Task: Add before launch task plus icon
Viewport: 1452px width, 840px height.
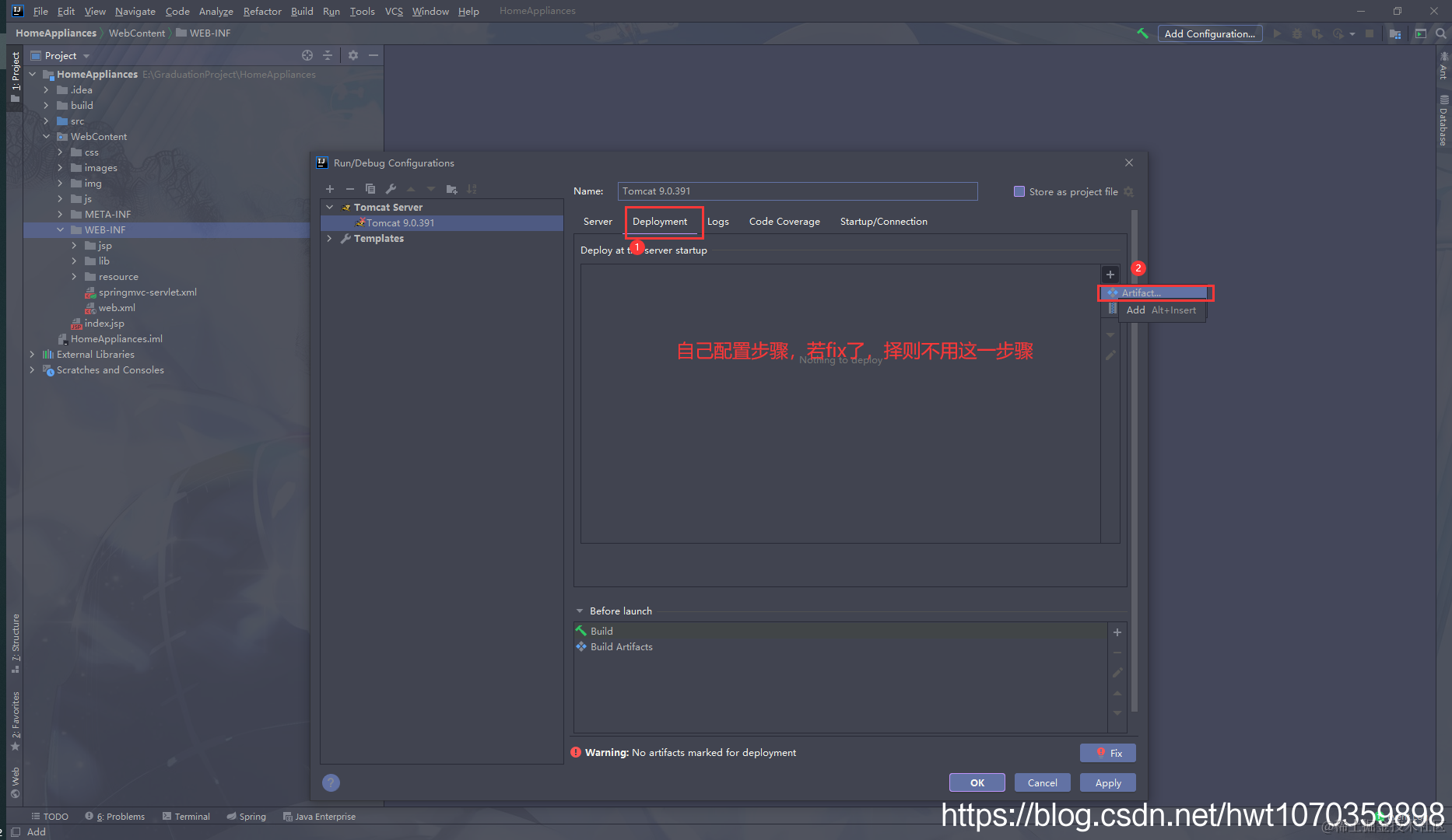Action: pos(1117,632)
